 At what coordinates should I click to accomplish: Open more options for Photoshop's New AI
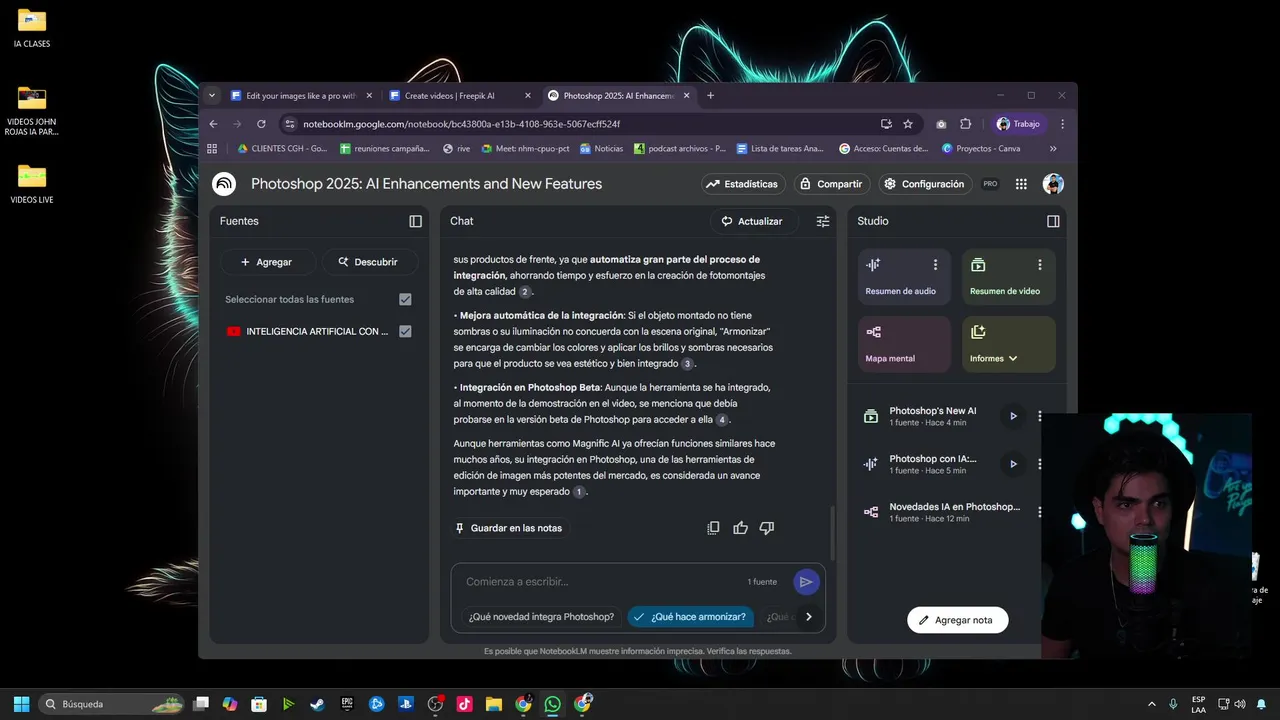tap(1039, 416)
